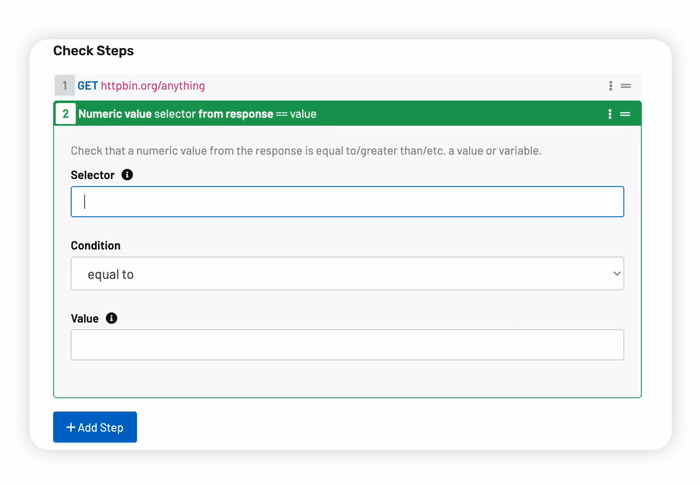Select the GET httpbin.org/anything step row
The height and width of the screenshot is (485, 700).
(347, 86)
